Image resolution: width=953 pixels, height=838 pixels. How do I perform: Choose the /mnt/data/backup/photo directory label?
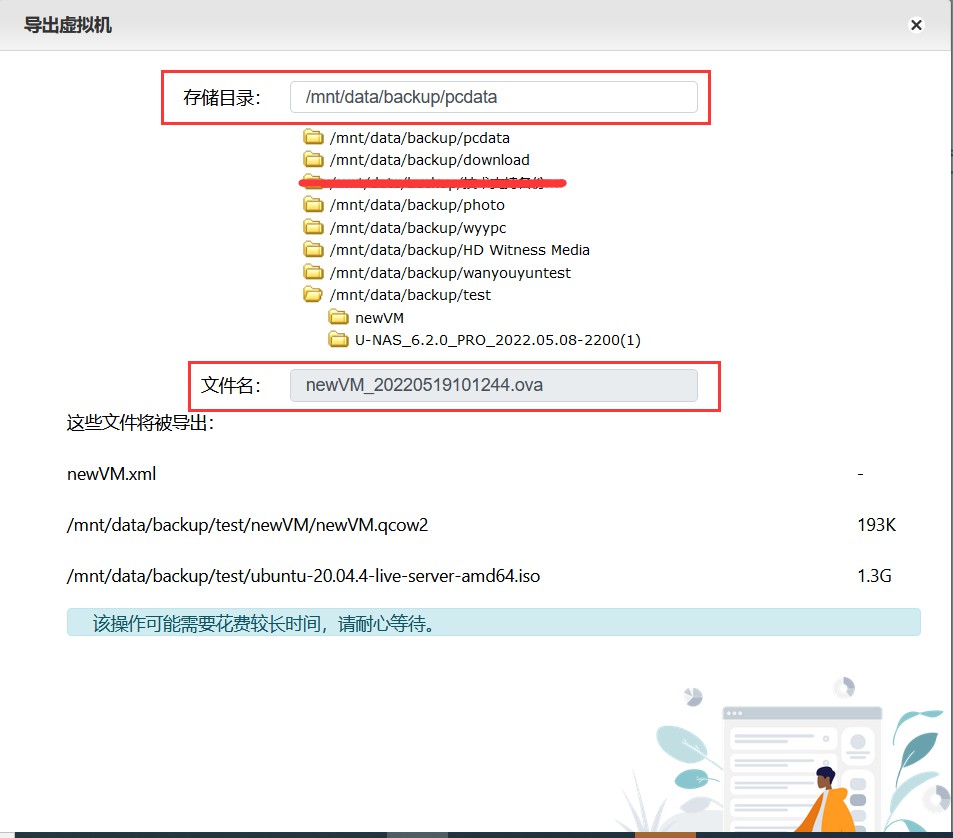417,205
